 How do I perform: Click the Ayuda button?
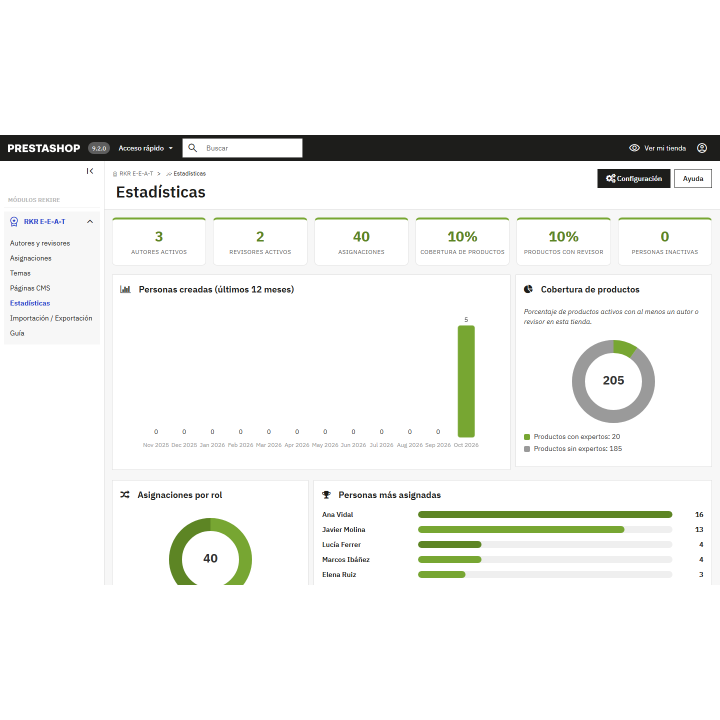tap(693, 179)
